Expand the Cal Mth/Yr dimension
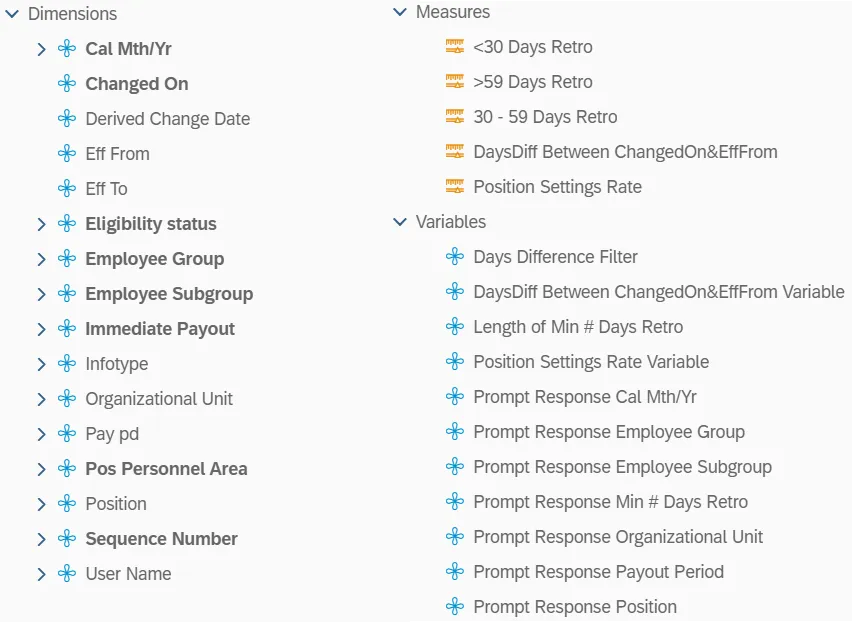 [x=41, y=49]
